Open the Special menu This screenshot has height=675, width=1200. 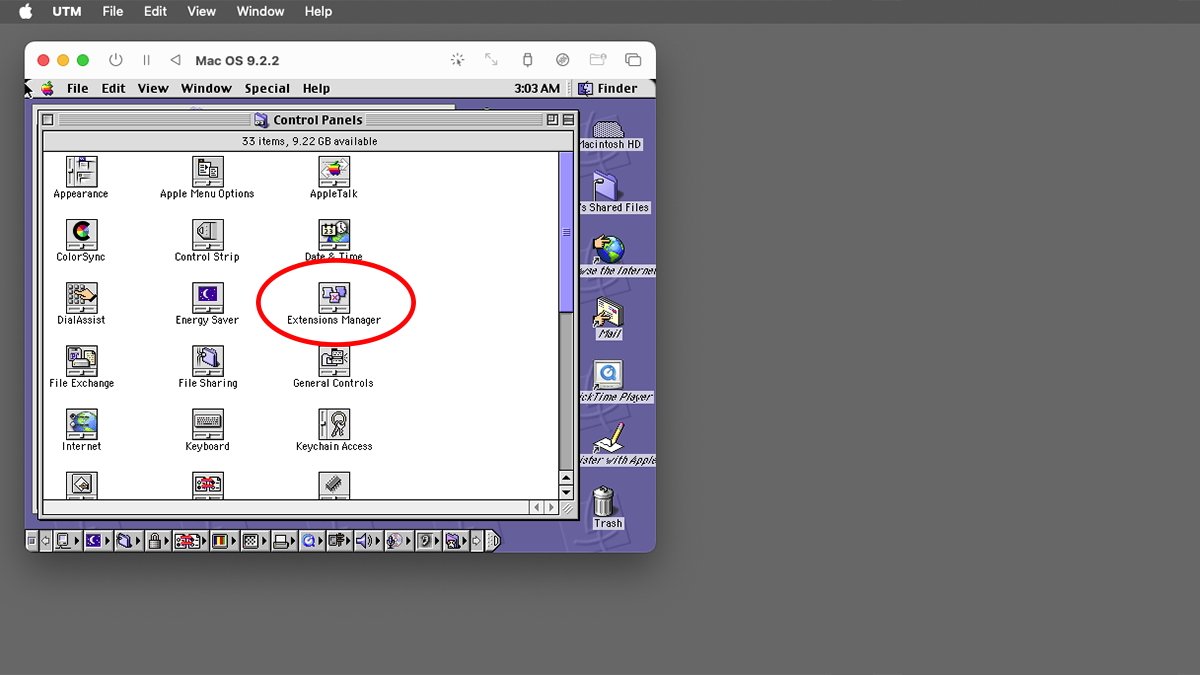coord(267,88)
